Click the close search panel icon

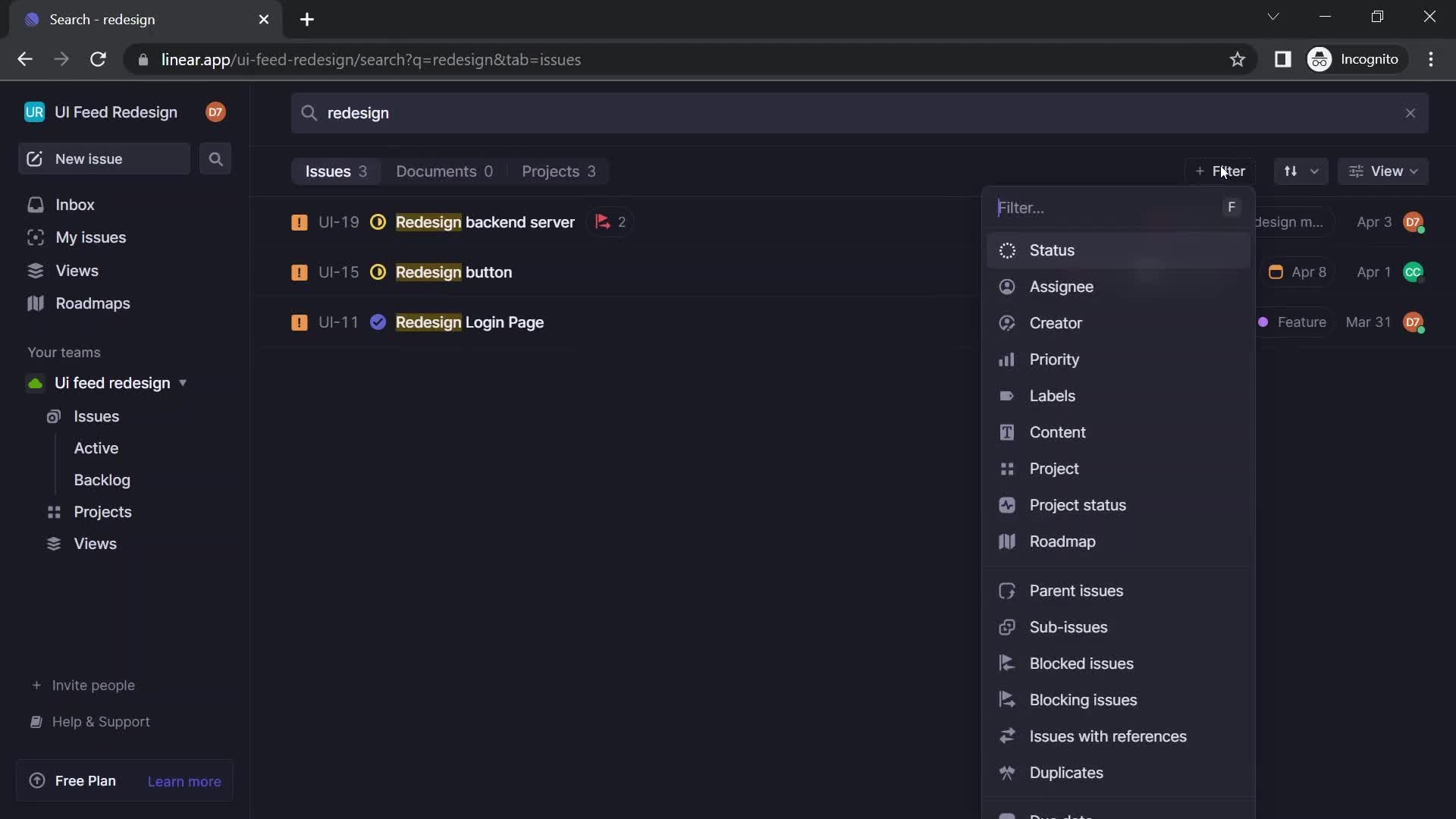(x=1410, y=112)
